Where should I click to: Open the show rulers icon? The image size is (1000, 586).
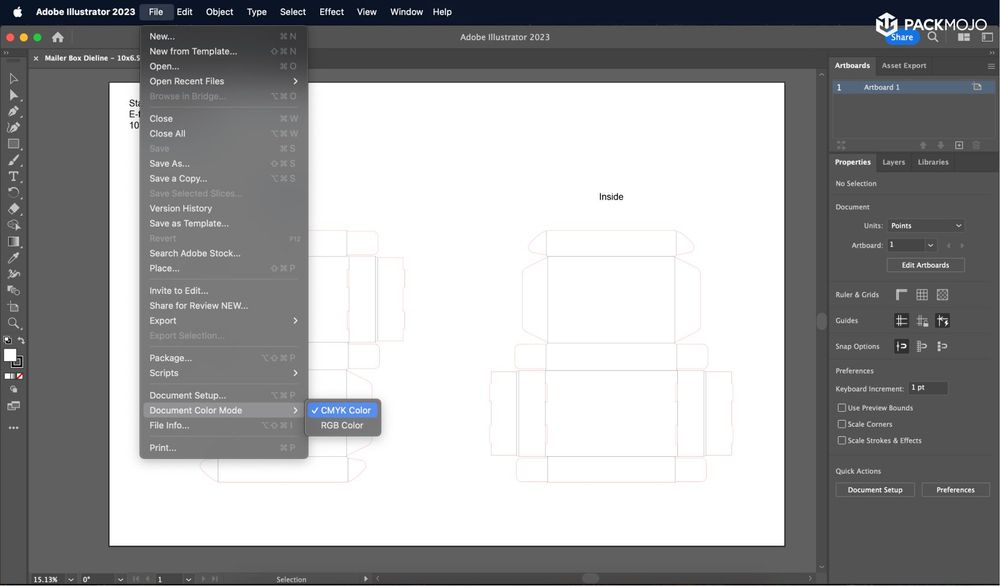[900, 295]
